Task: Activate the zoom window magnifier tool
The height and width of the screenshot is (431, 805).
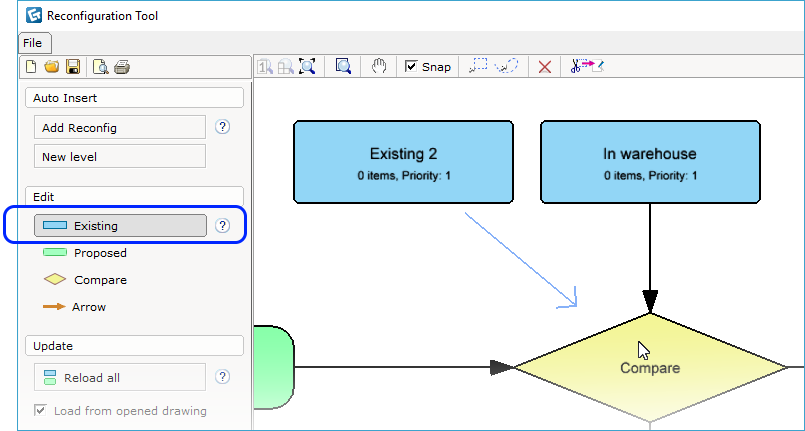Action: 343,67
